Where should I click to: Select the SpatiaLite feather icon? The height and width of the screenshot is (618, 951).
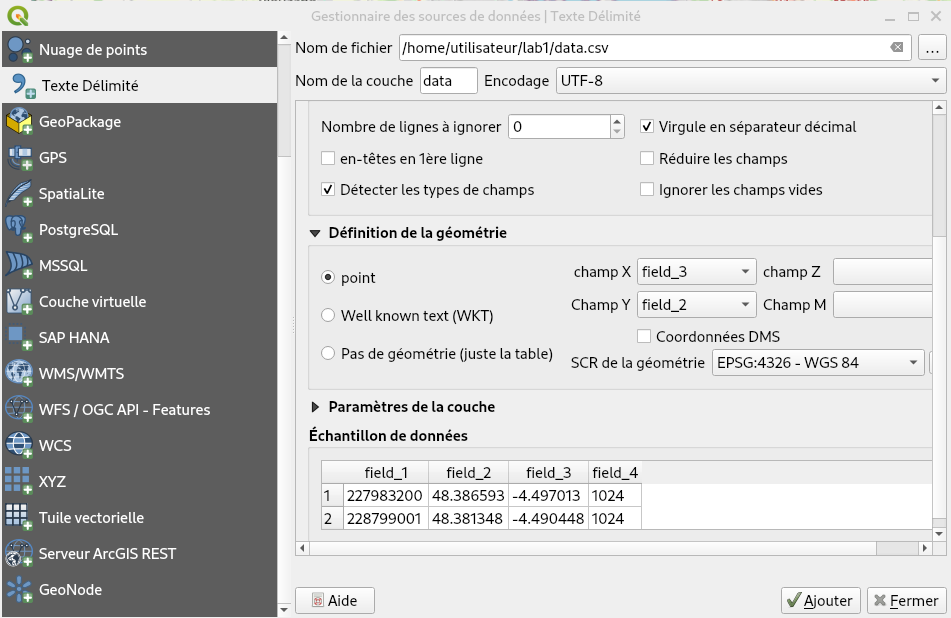pos(19,194)
